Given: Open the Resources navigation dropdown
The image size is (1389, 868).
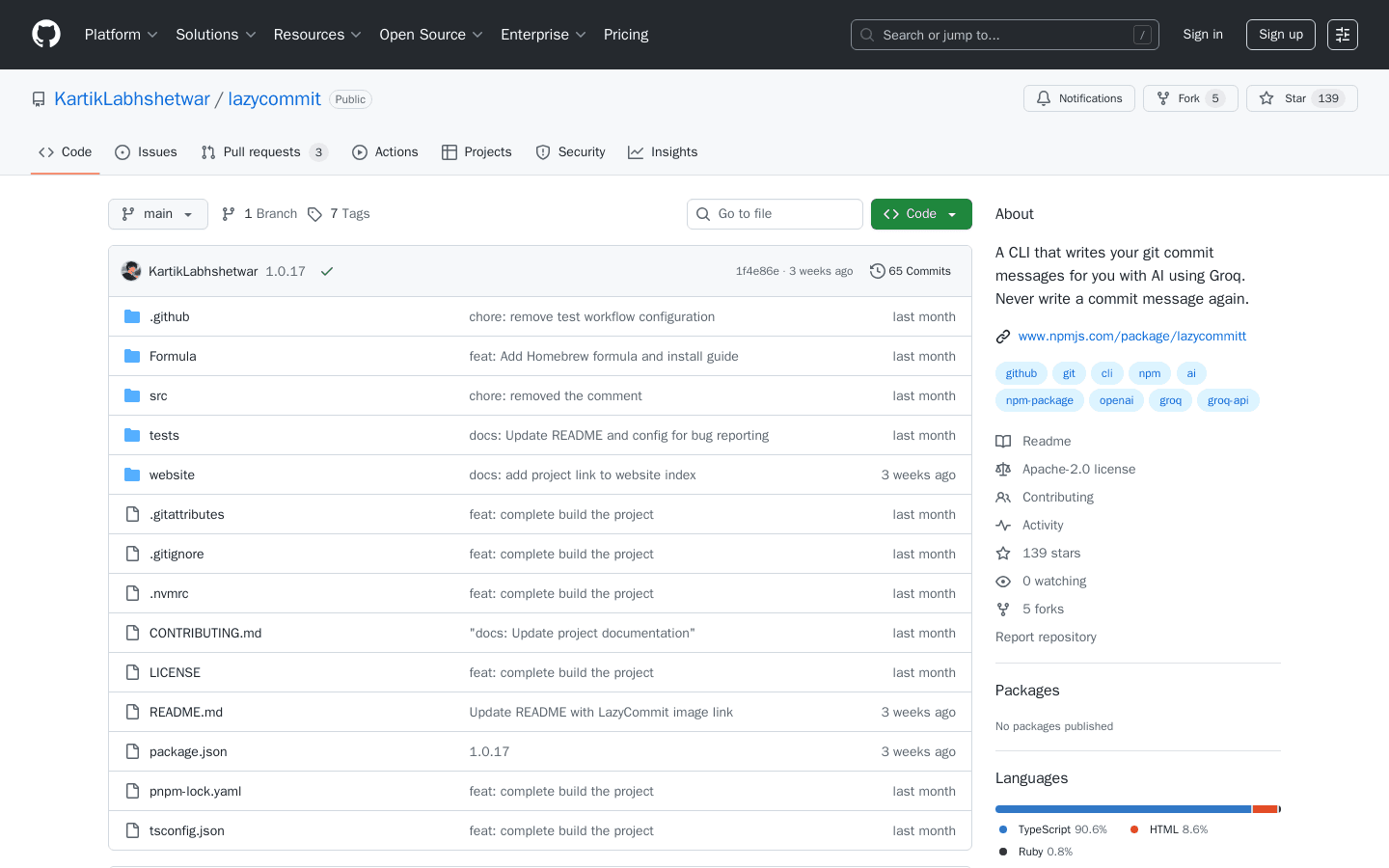Looking at the screenshot, I should point(317,34).
